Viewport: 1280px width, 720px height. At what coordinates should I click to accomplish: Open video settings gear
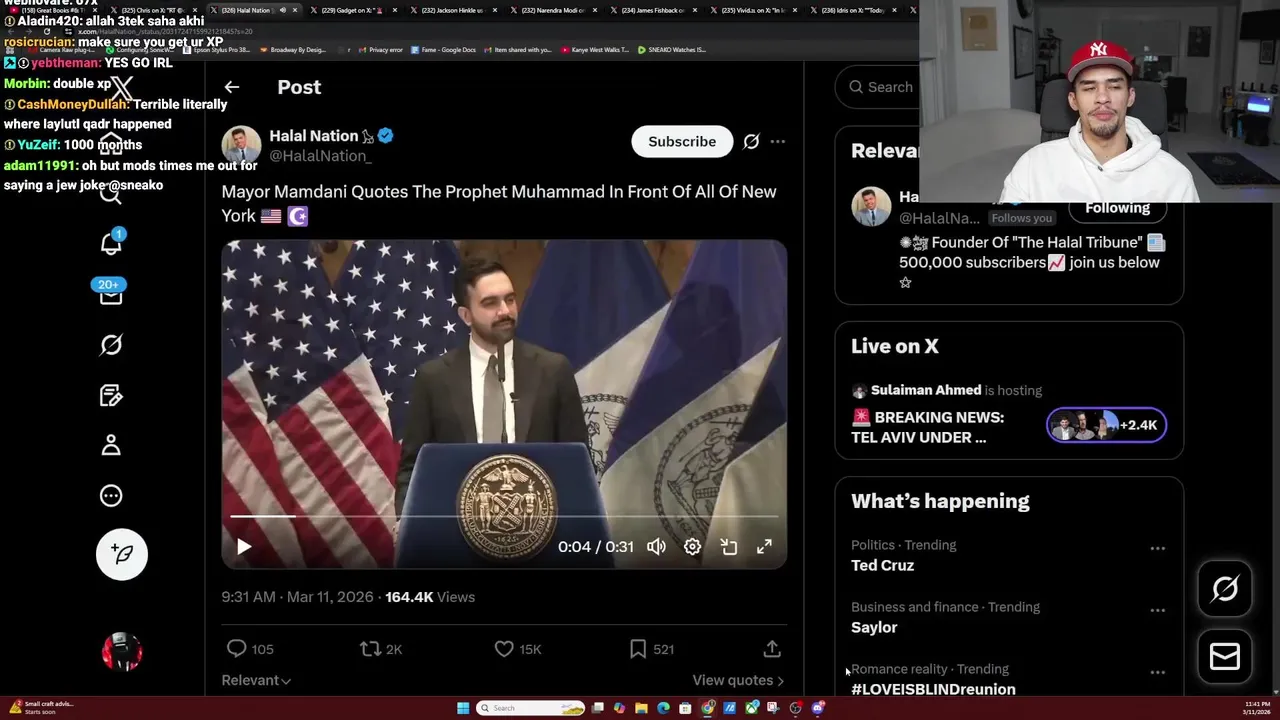[x=692, y=547]
